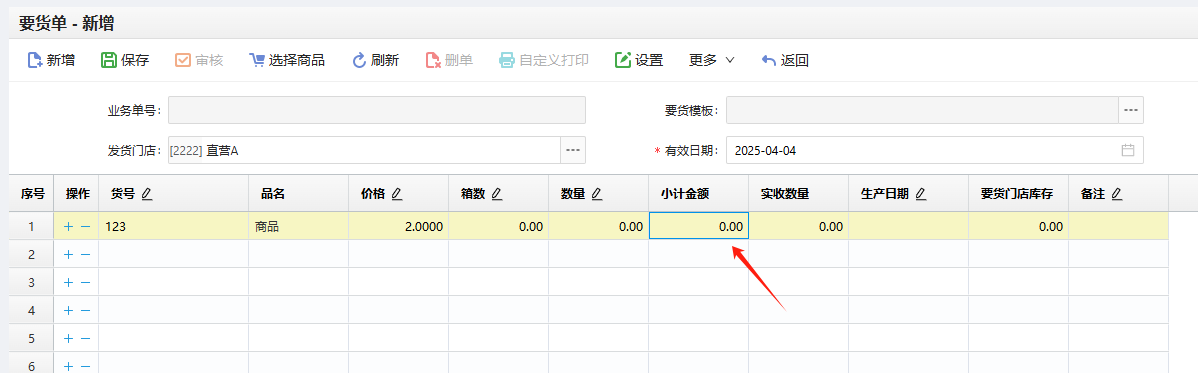Select row 1 小计金额 cell

(698, 226)
